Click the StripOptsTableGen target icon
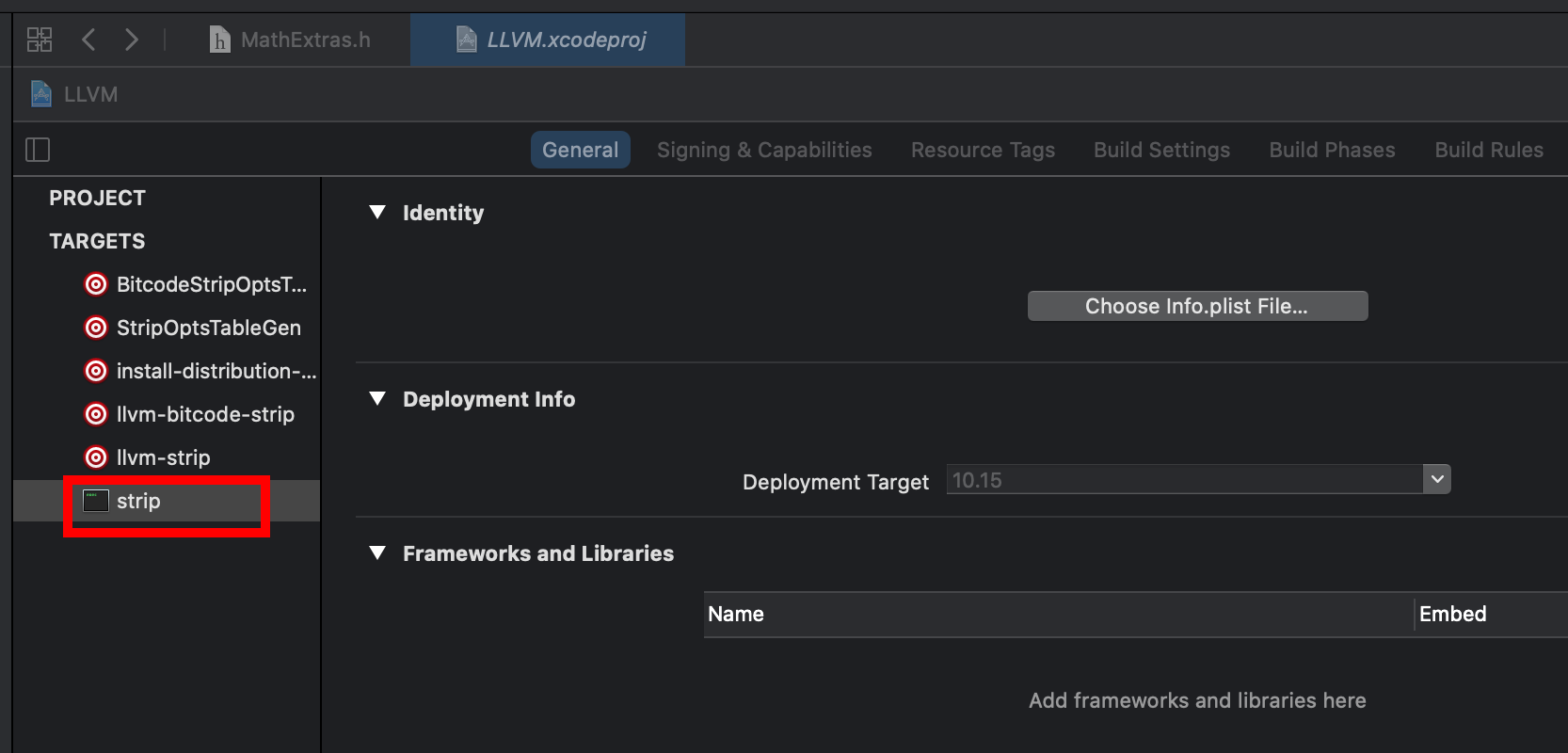This screenshot has height=753, width=1568. coord(96,328)
